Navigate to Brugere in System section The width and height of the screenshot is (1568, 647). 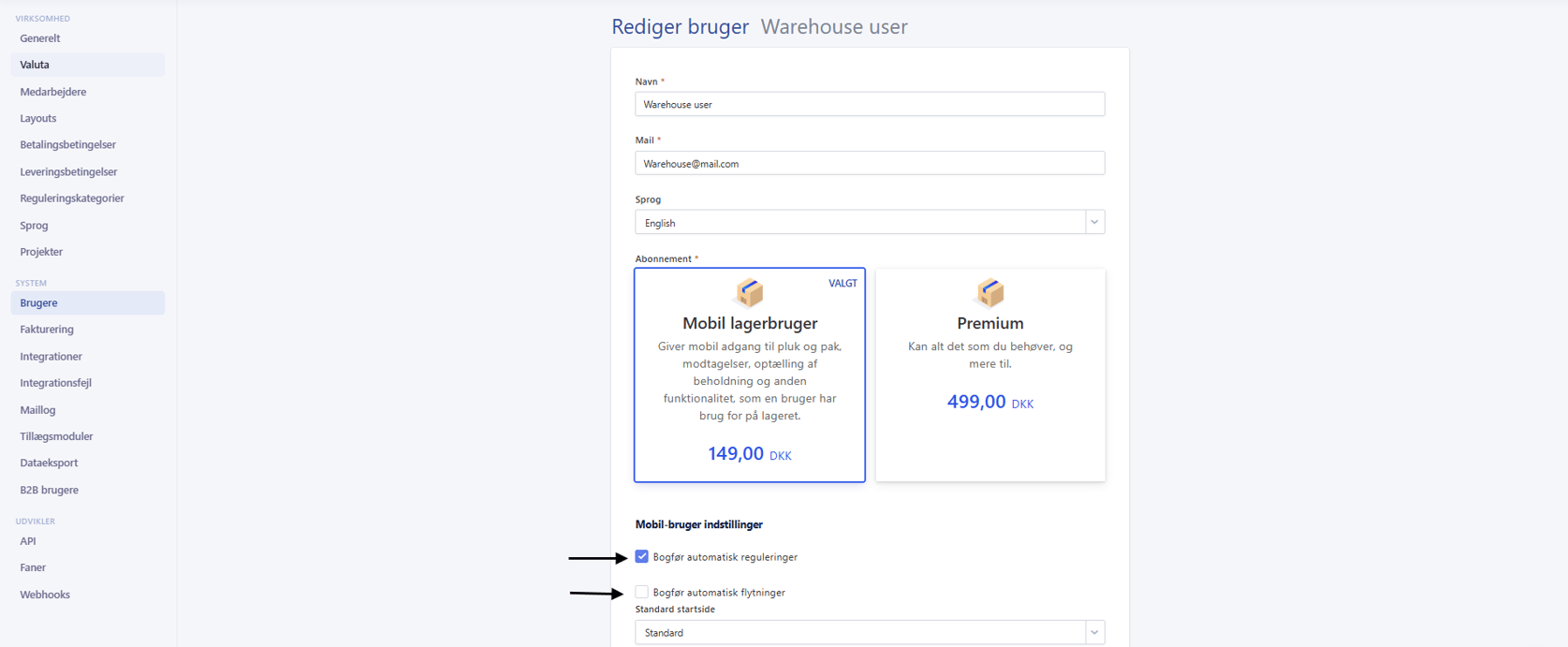click(x=38, y=303)
